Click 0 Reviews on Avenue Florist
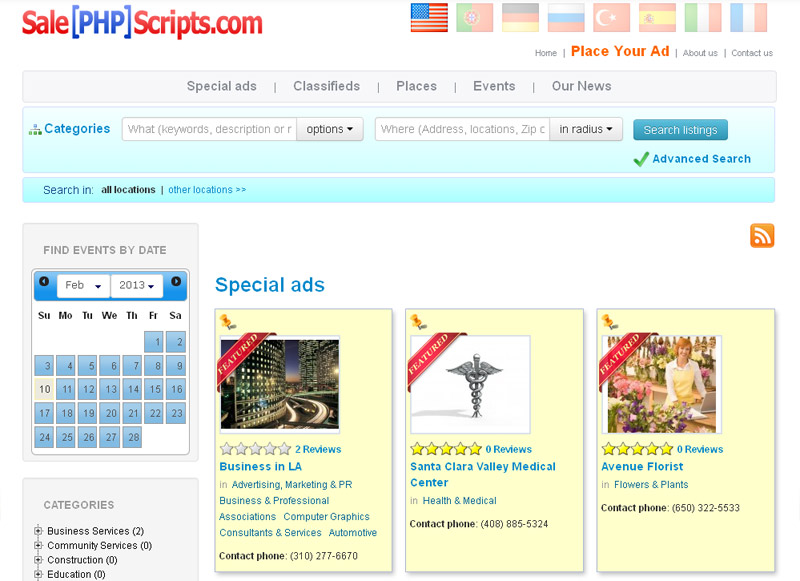The image size is (800, 581). 699,449
